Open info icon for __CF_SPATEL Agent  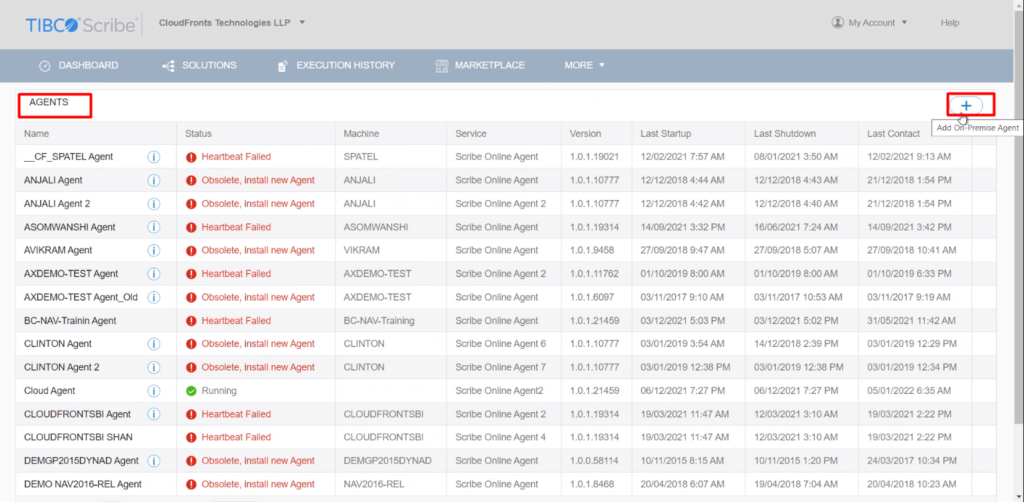[153, 157]
